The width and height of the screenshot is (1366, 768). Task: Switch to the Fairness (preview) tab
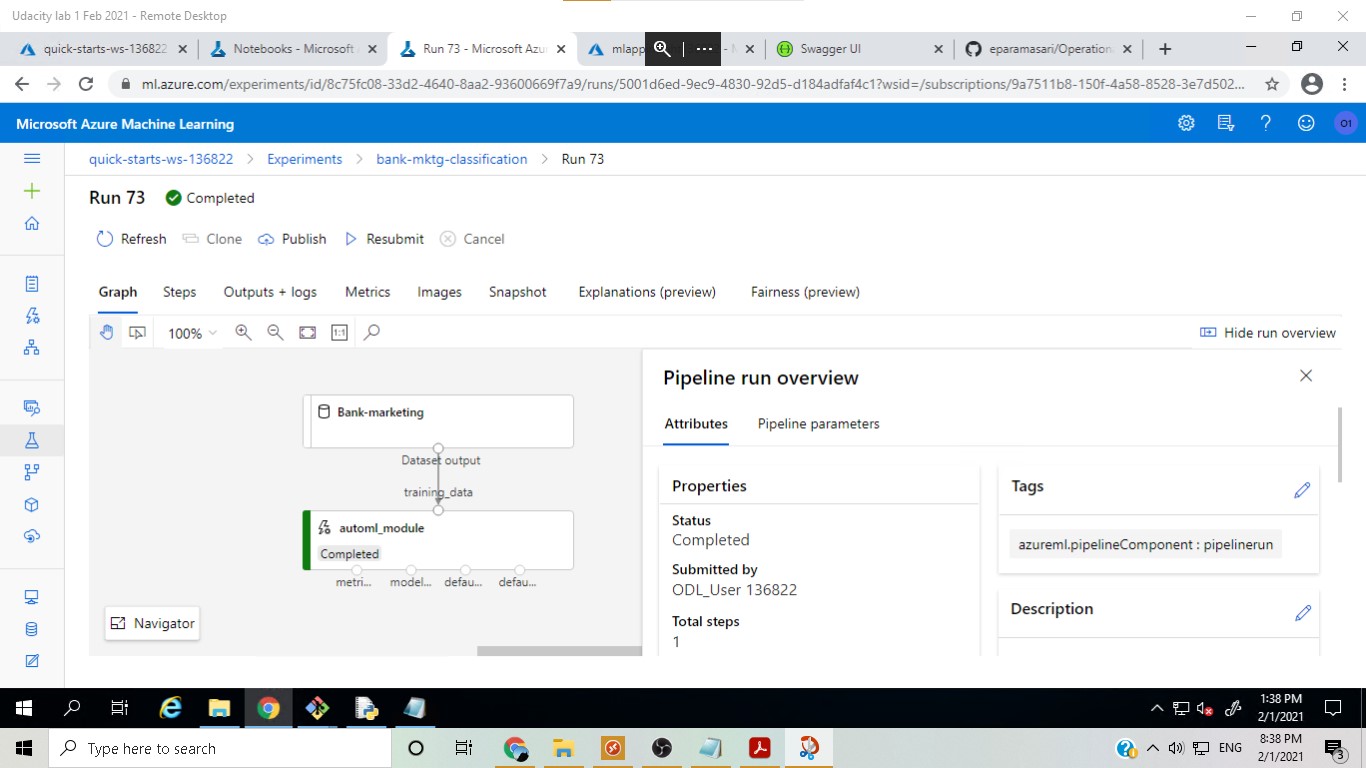click(x=805, y=292)
